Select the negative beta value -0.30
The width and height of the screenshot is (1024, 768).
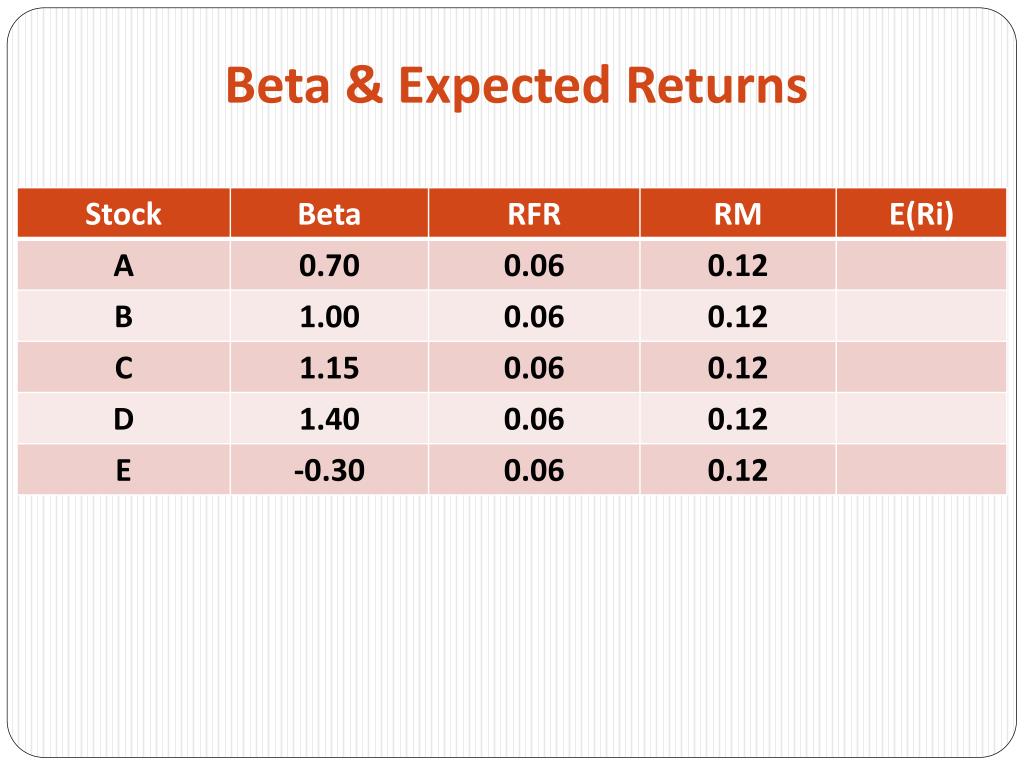click(329, 470)
